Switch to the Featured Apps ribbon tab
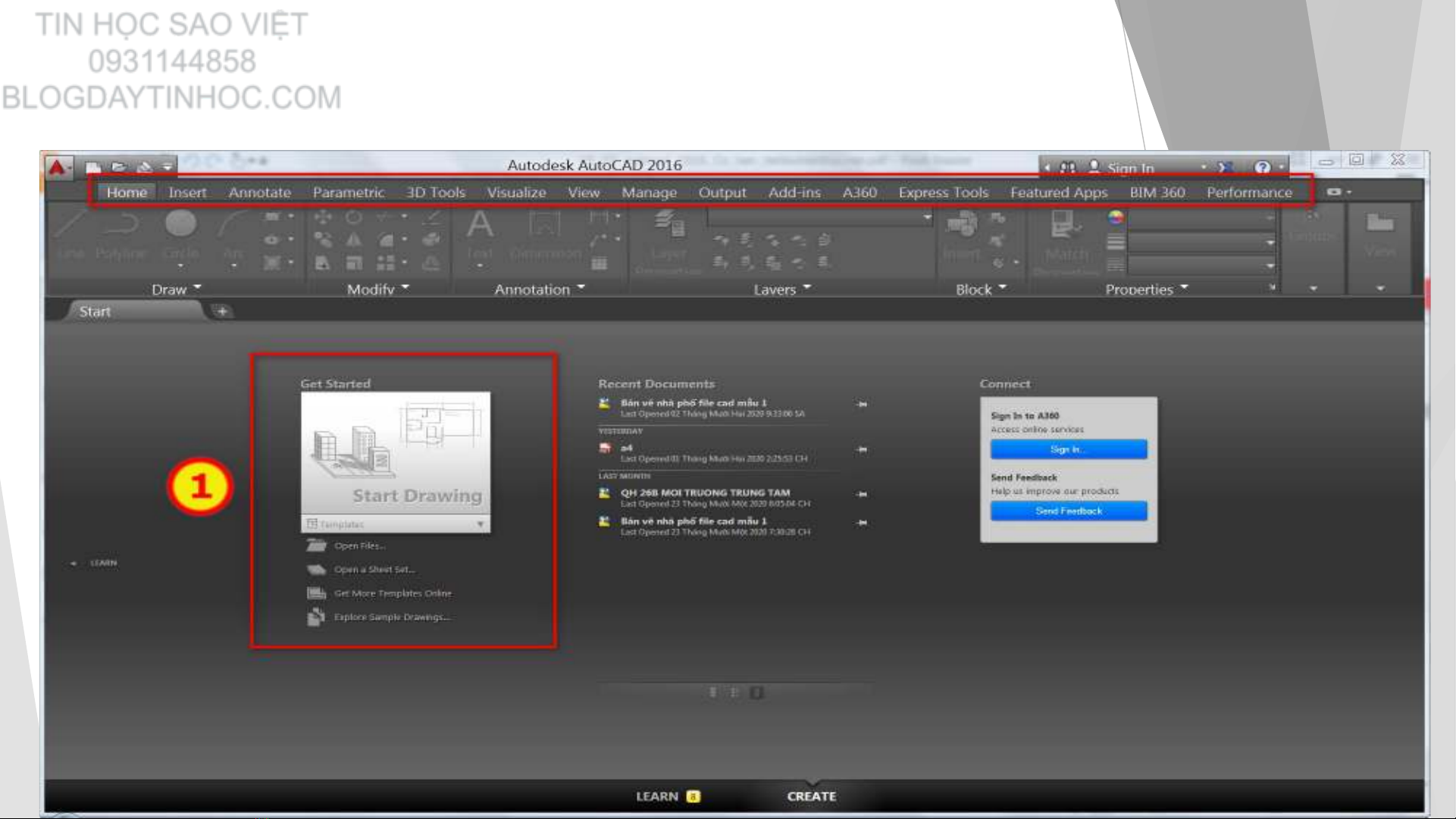 1059,192
